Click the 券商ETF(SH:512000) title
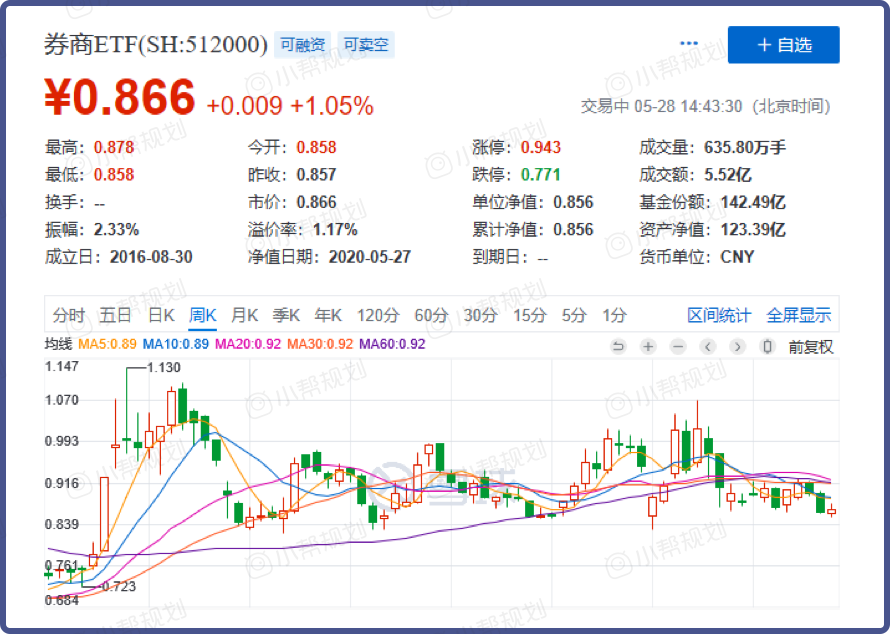 [156, 44]
